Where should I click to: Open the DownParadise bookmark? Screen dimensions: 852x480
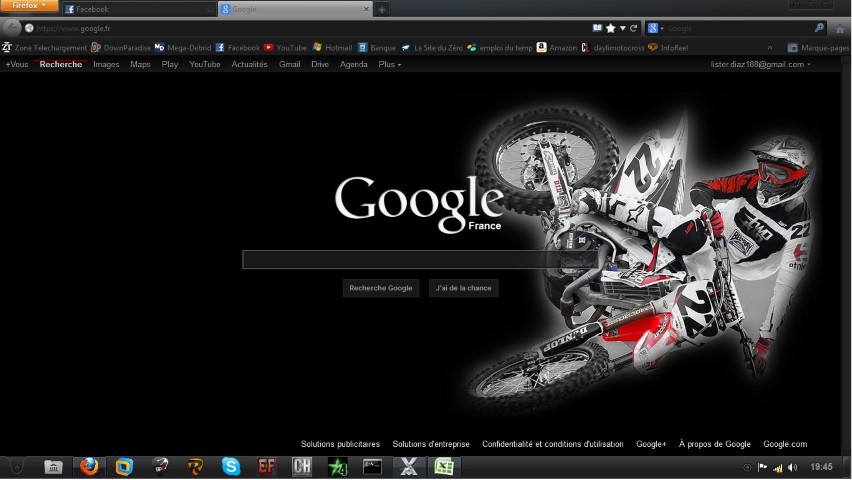[121, 48]
